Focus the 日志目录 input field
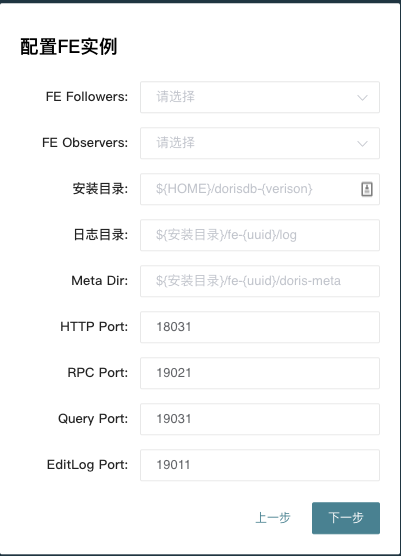This screenshot has height=556, width=401. coord(260,235)
